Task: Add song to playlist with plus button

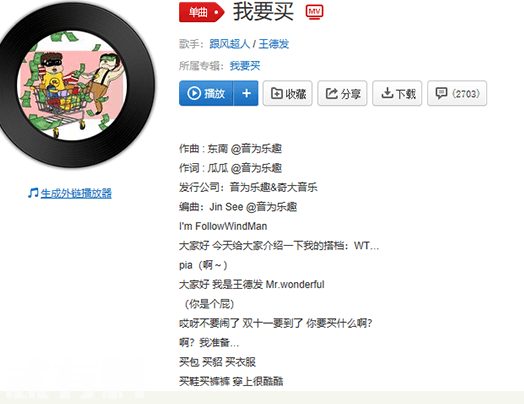Action: point(246,93)
